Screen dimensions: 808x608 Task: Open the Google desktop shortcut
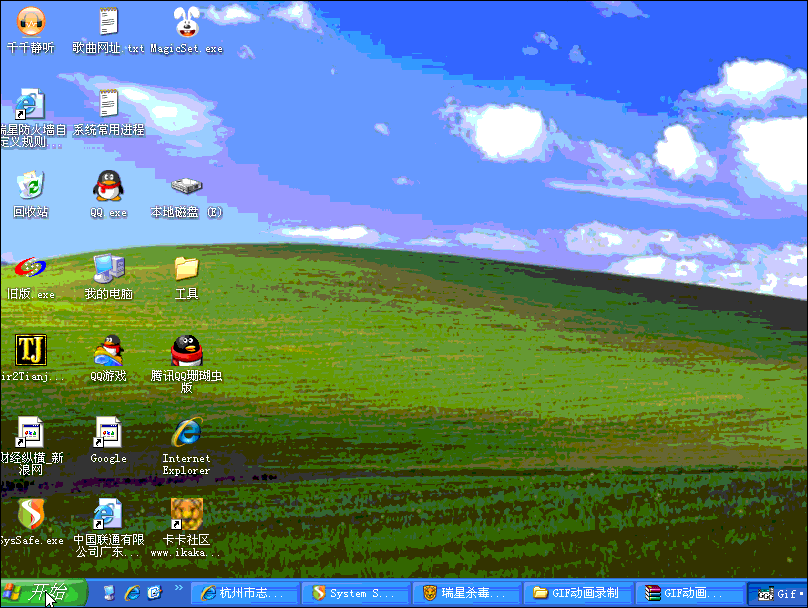tap(108, 432)
